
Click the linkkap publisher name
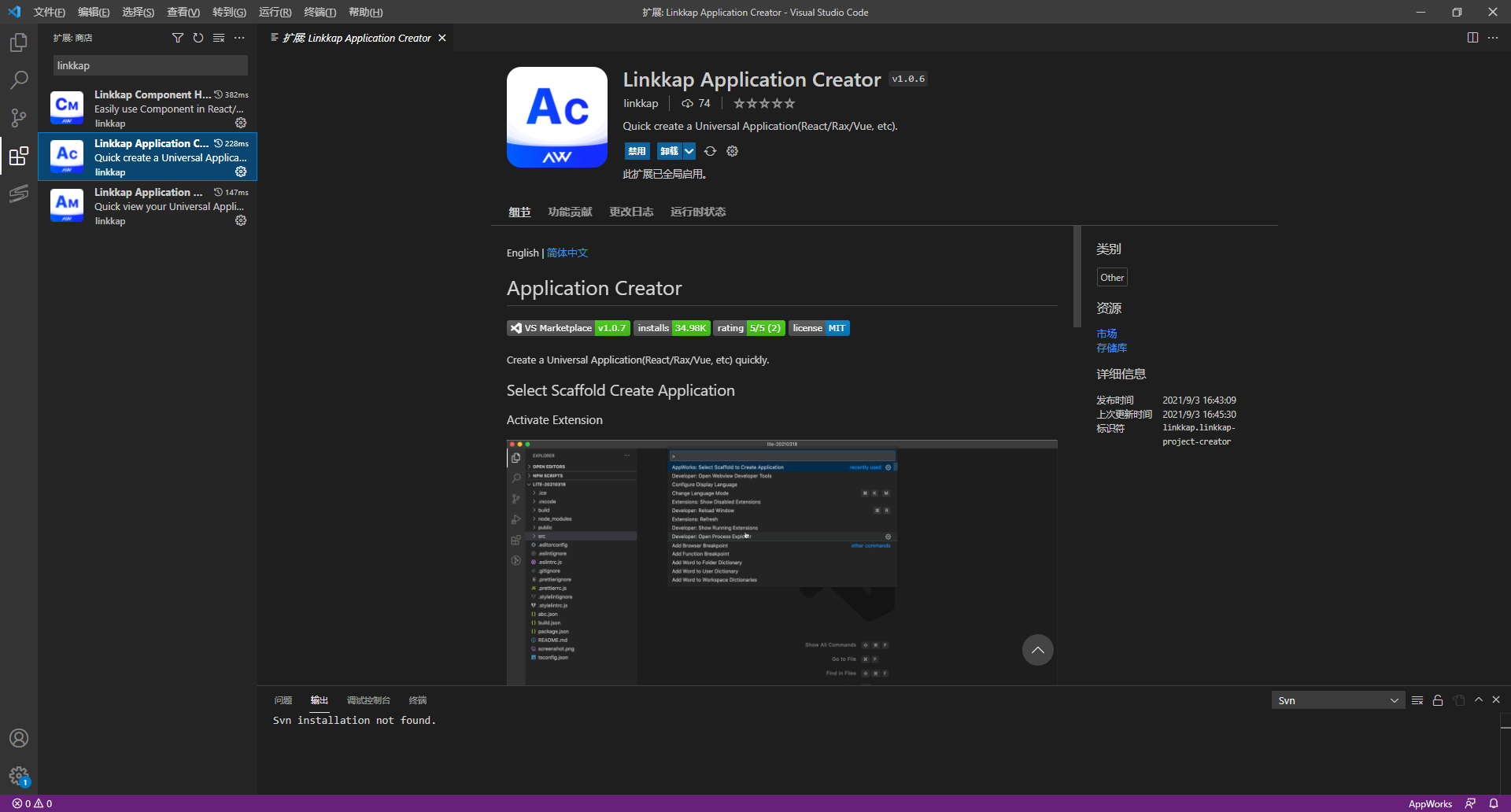coord(641,103)
